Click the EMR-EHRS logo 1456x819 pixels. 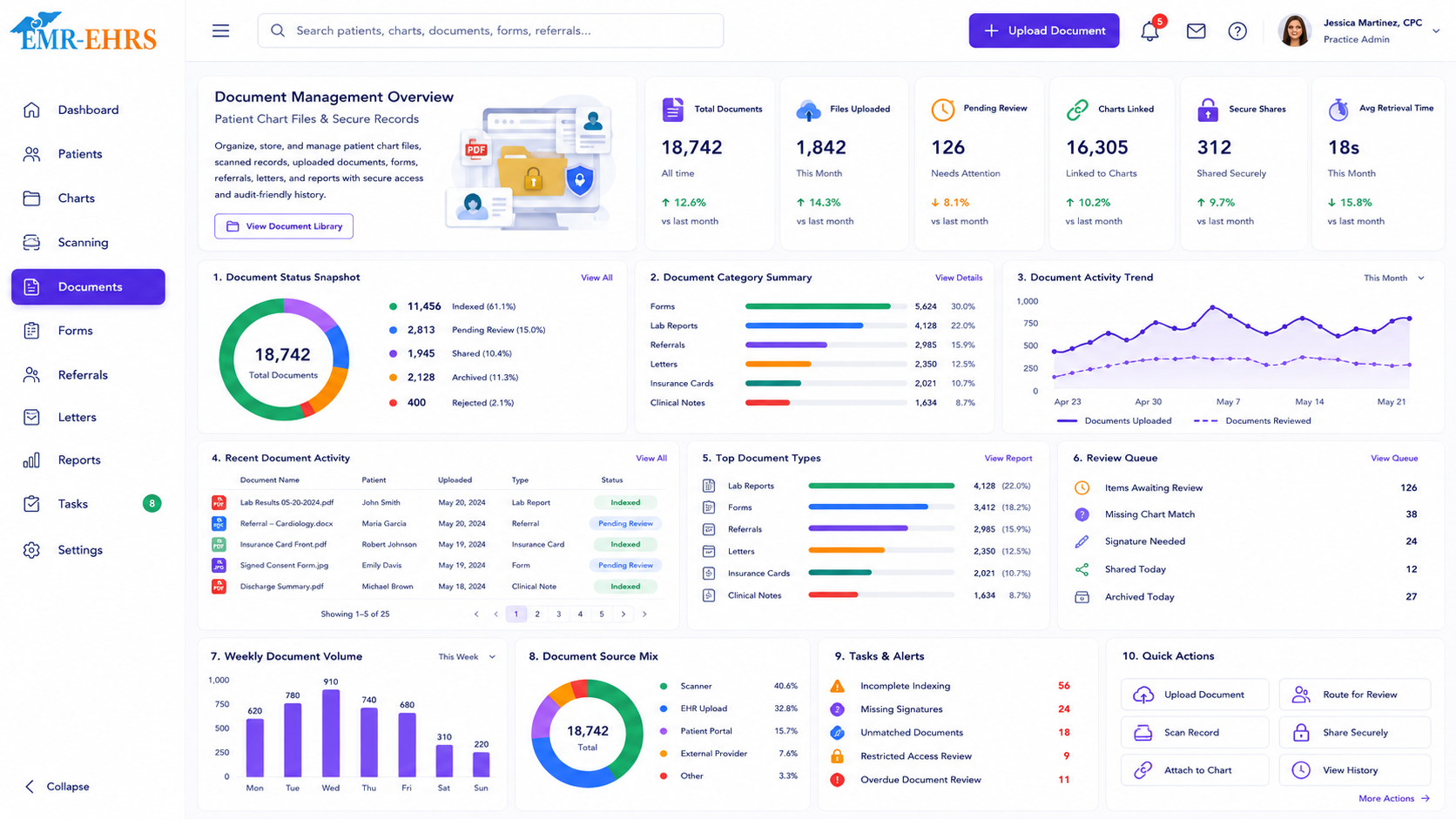tap(84, 33)
